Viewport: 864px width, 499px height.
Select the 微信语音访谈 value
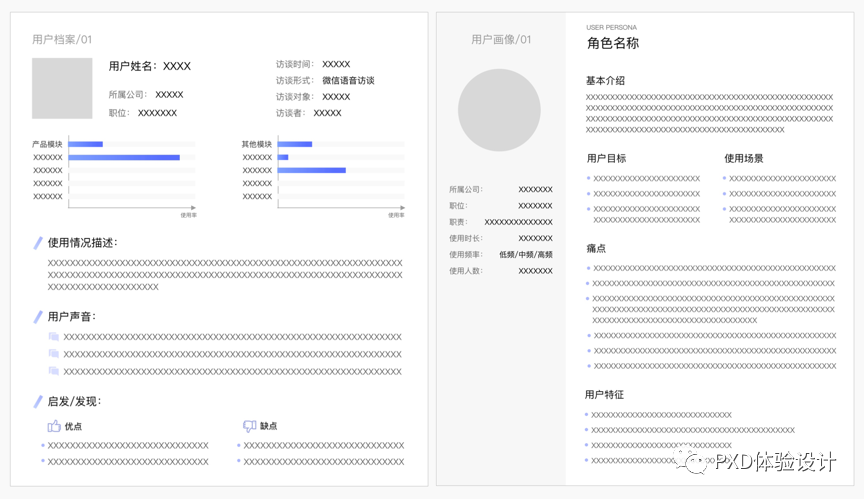coord(348,80)
